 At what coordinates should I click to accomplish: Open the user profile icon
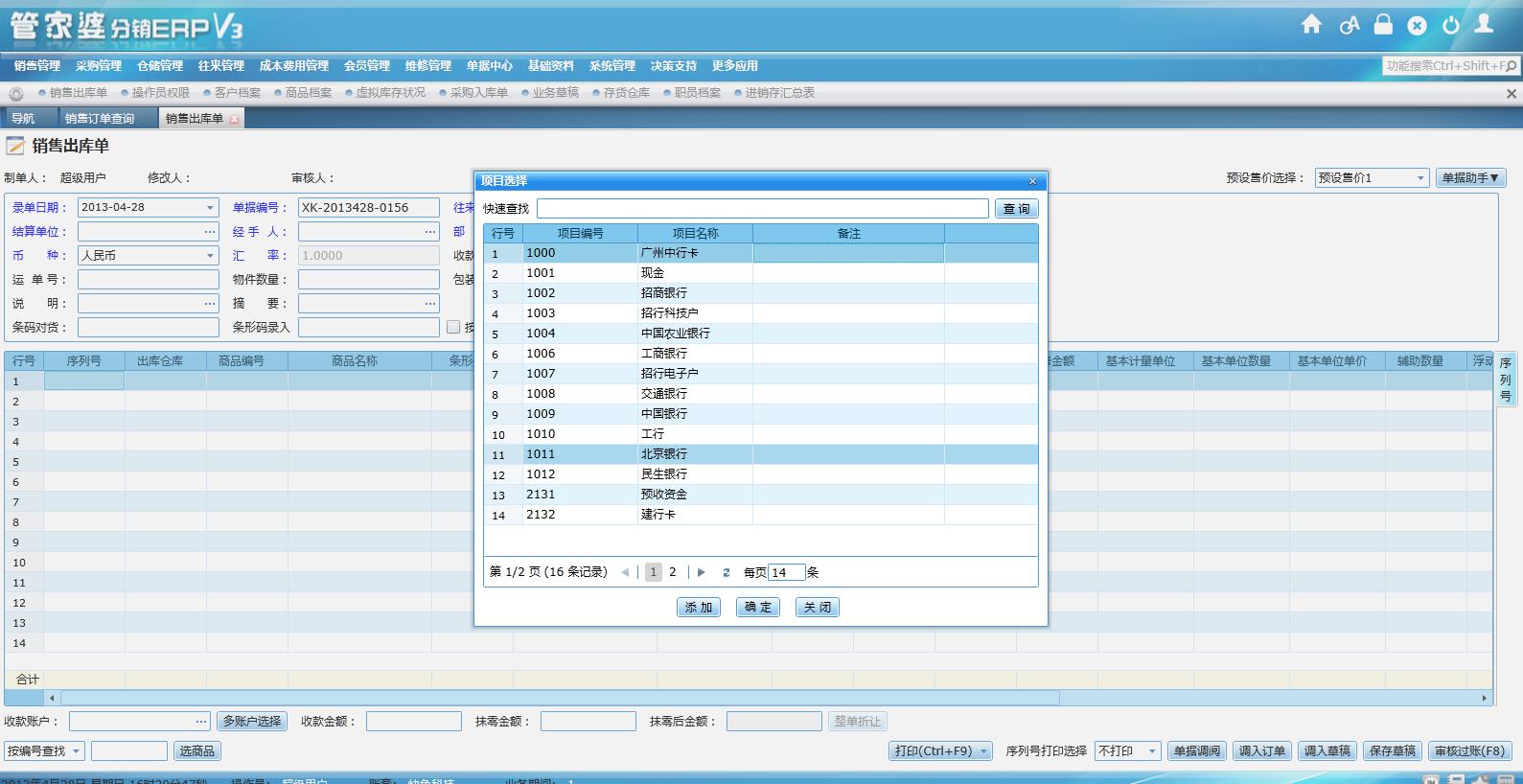(x=1484, y=24)
